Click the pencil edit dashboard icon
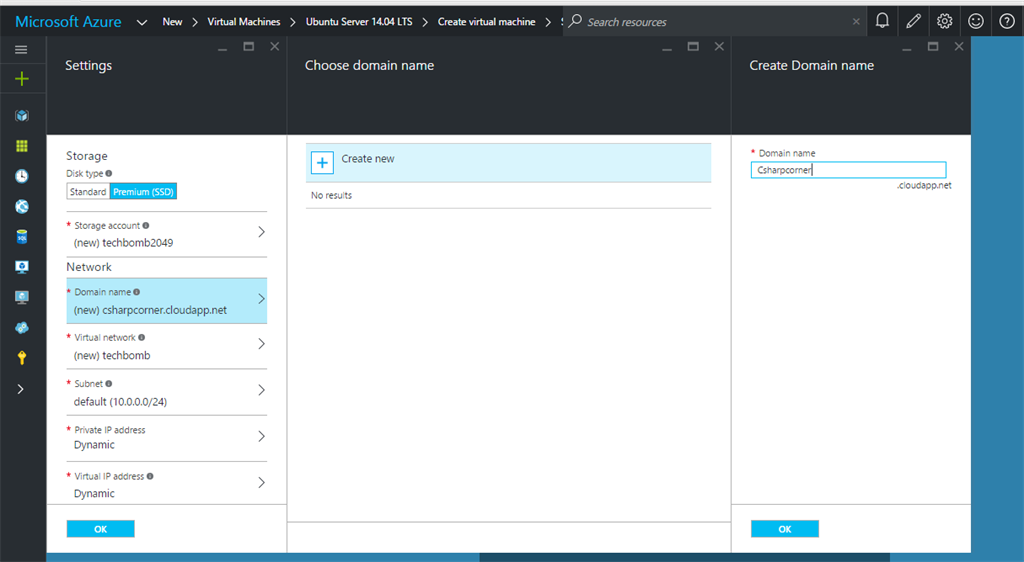This screenshot has height=562, width=1024. 913,21
